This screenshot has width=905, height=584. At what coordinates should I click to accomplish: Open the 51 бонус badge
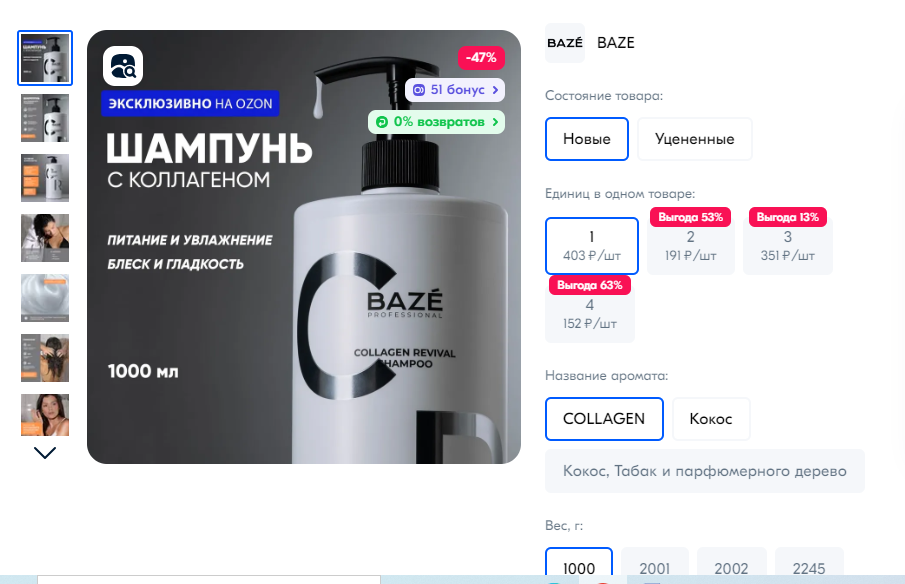(455, 90)
